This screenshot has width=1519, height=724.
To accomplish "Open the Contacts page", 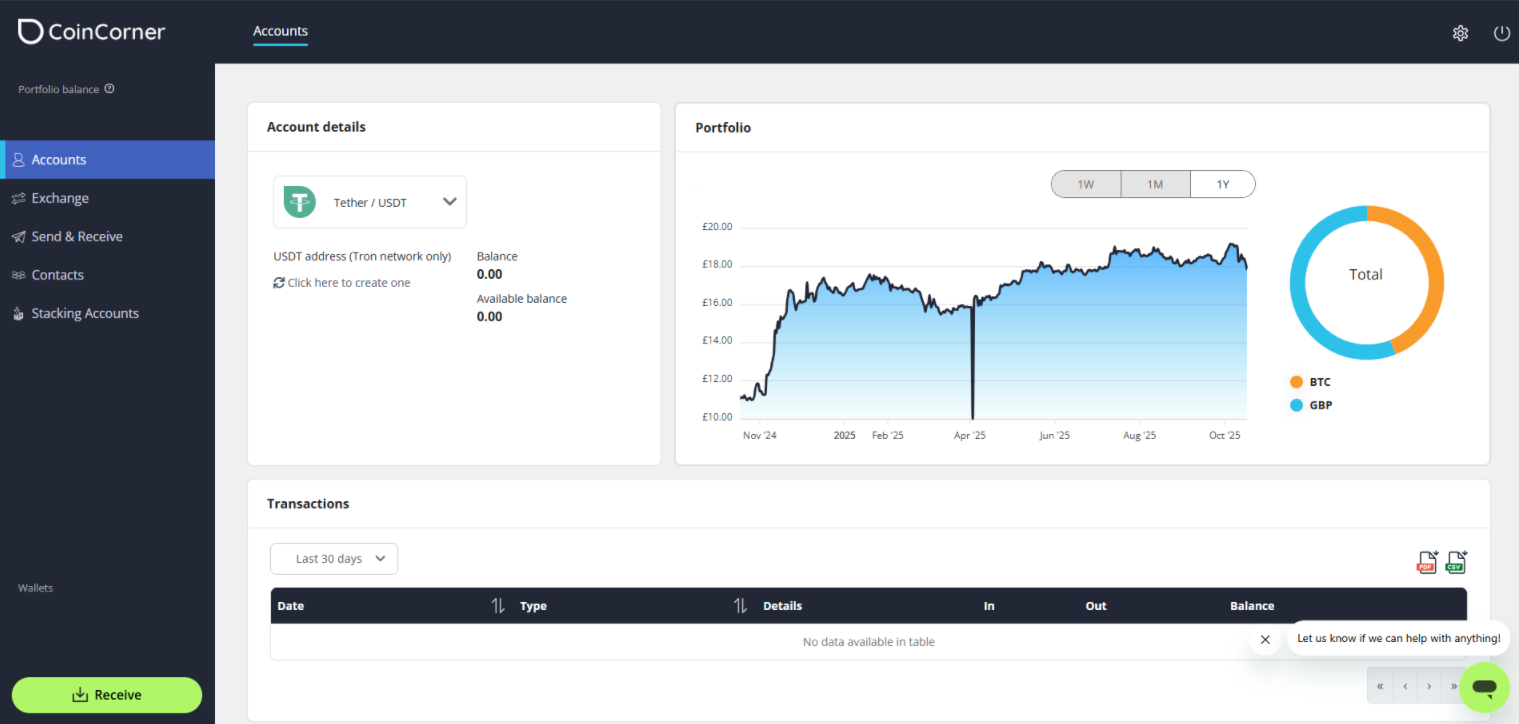I will tap(59, 274).
